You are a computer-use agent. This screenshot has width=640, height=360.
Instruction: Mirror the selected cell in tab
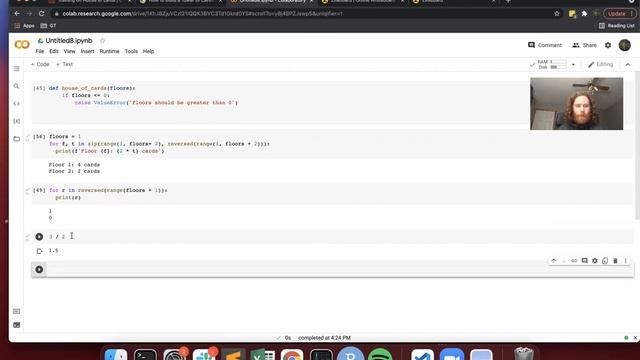tap(605, 261)
